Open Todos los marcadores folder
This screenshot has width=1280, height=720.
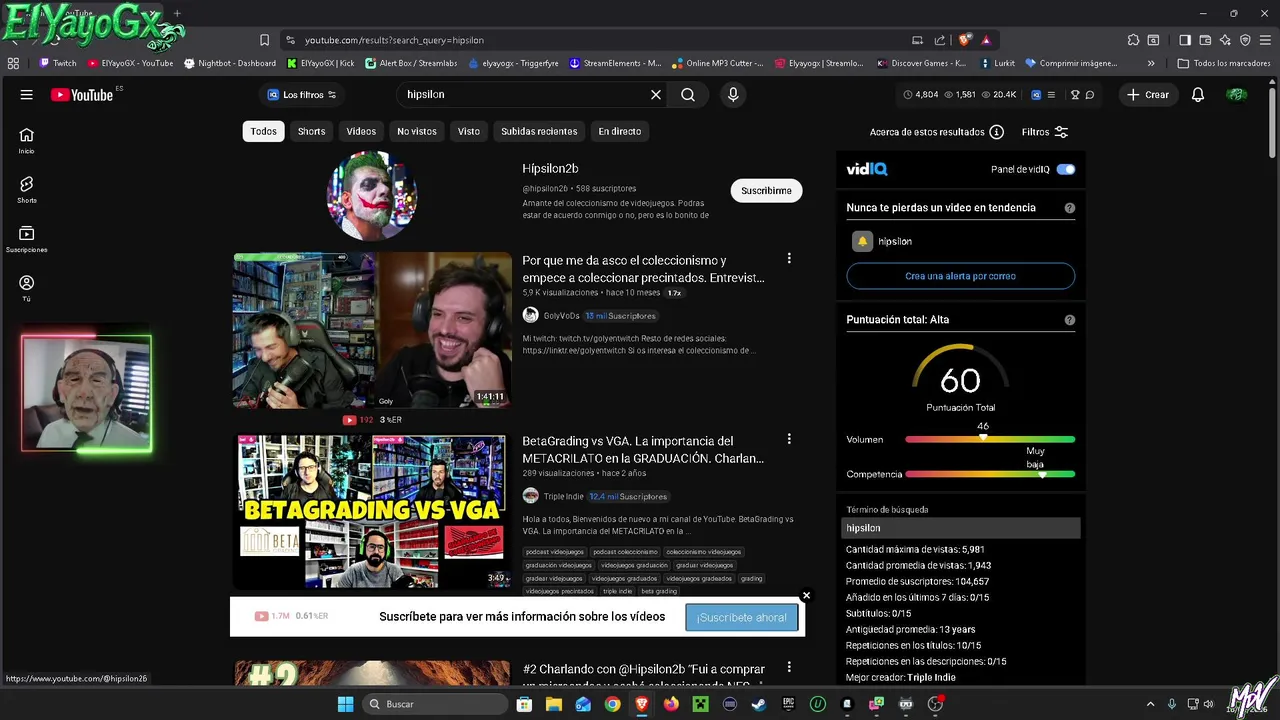coord(1223,63)
